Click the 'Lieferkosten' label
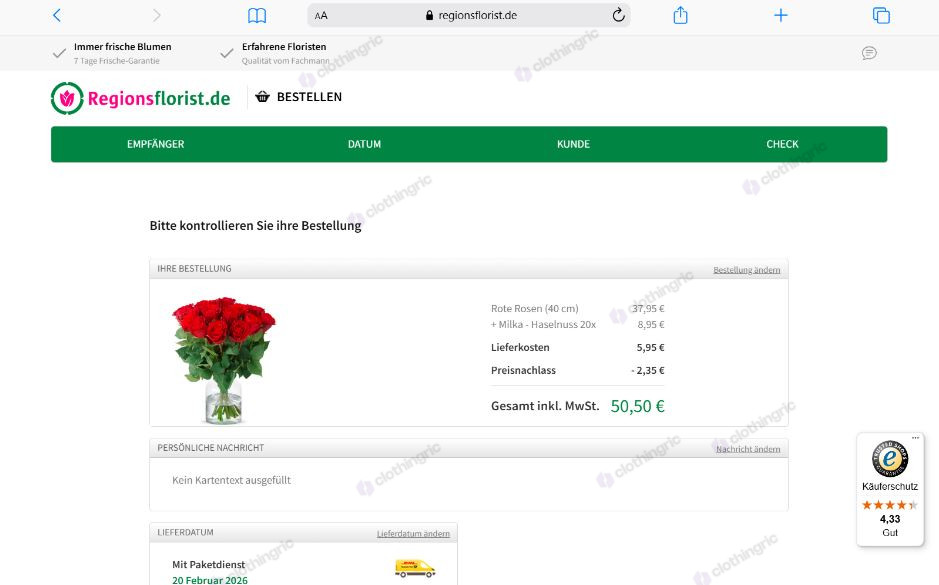This screenshot has width=939, height=585. 520,347
